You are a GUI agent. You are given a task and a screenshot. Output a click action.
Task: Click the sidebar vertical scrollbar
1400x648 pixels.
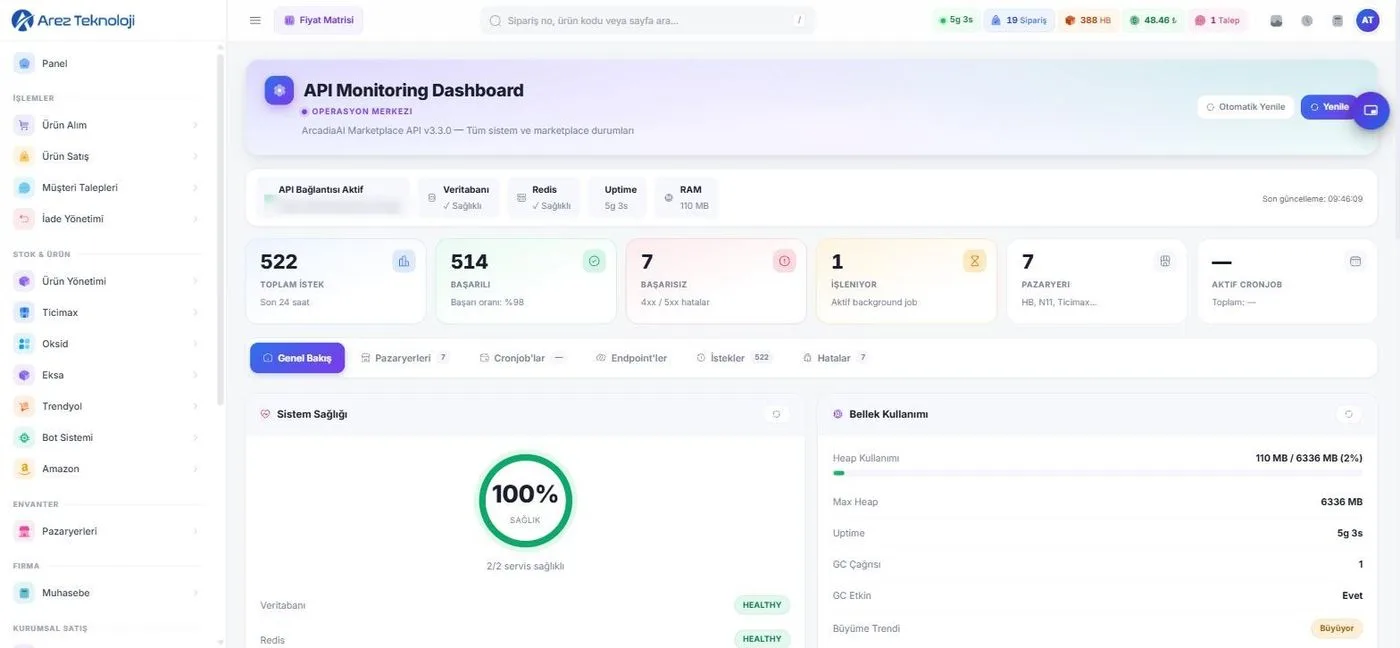tap(220, 230)
